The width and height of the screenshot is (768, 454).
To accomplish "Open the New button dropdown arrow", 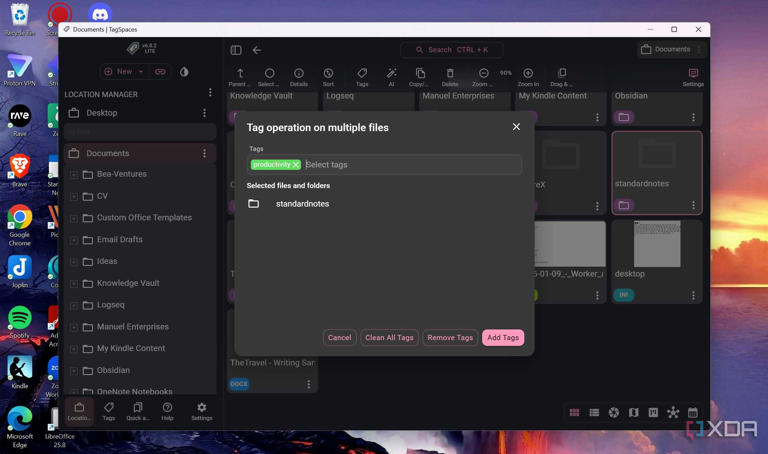I will coord(141,72).
